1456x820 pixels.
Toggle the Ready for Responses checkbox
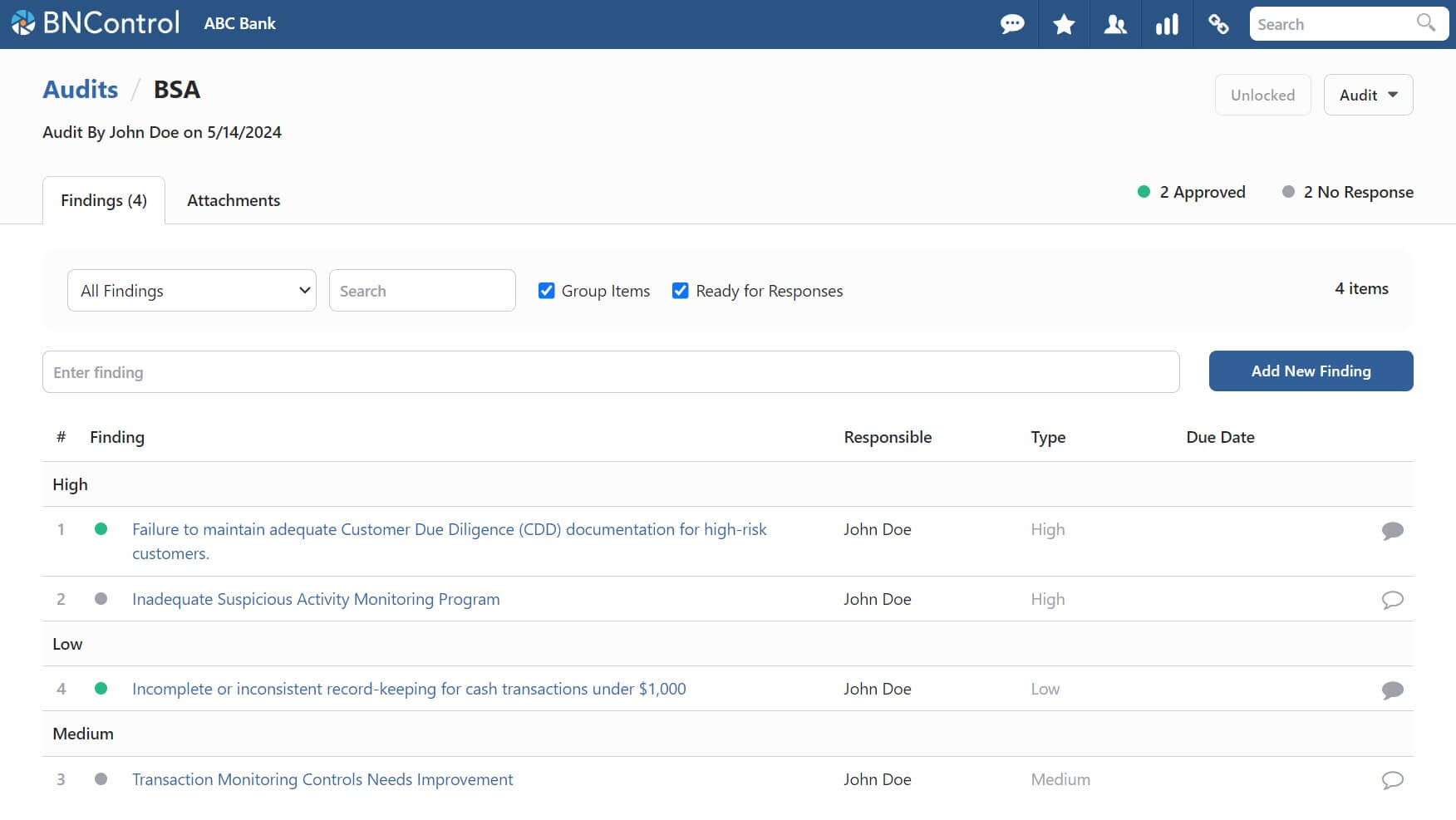680,291
